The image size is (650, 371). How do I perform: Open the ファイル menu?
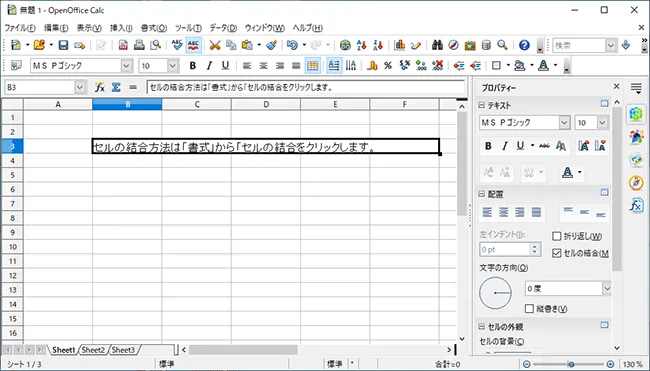20,28
